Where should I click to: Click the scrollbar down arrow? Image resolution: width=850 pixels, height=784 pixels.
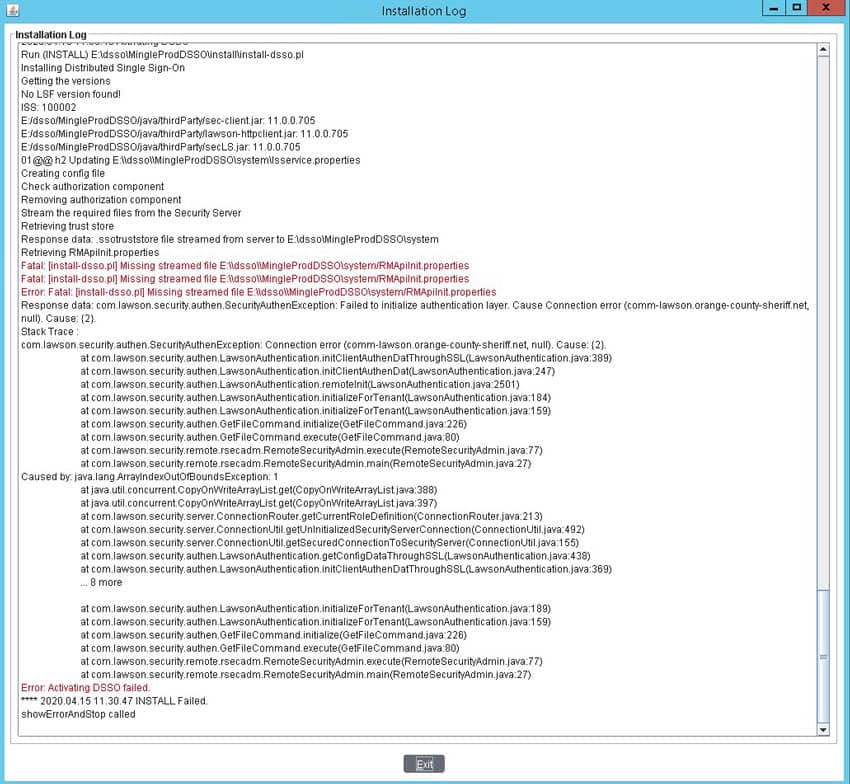pyautogui.click(x=823, y=729)
